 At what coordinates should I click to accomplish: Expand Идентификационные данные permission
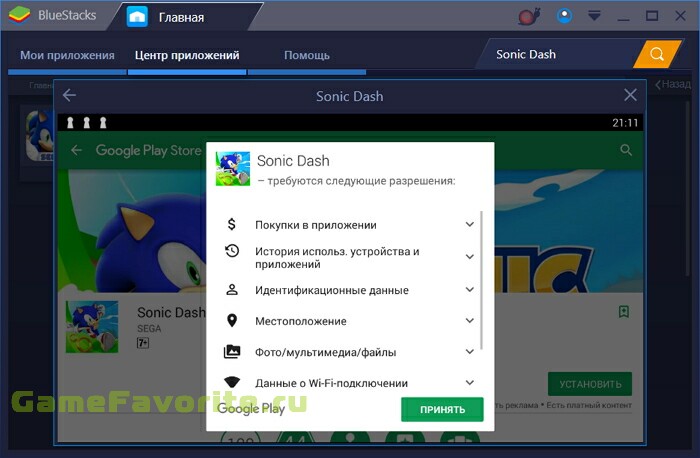pyautogui.click(x=470, y=290)
